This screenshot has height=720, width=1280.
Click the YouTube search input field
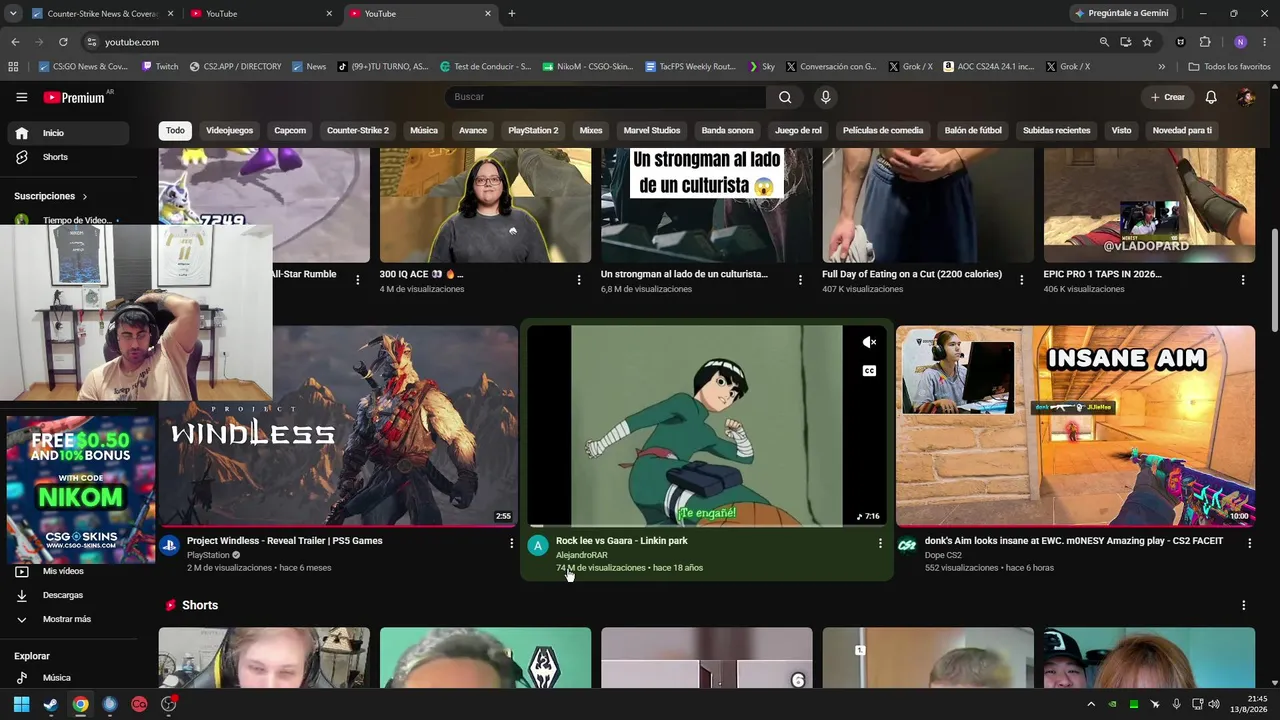pos(605,97)
